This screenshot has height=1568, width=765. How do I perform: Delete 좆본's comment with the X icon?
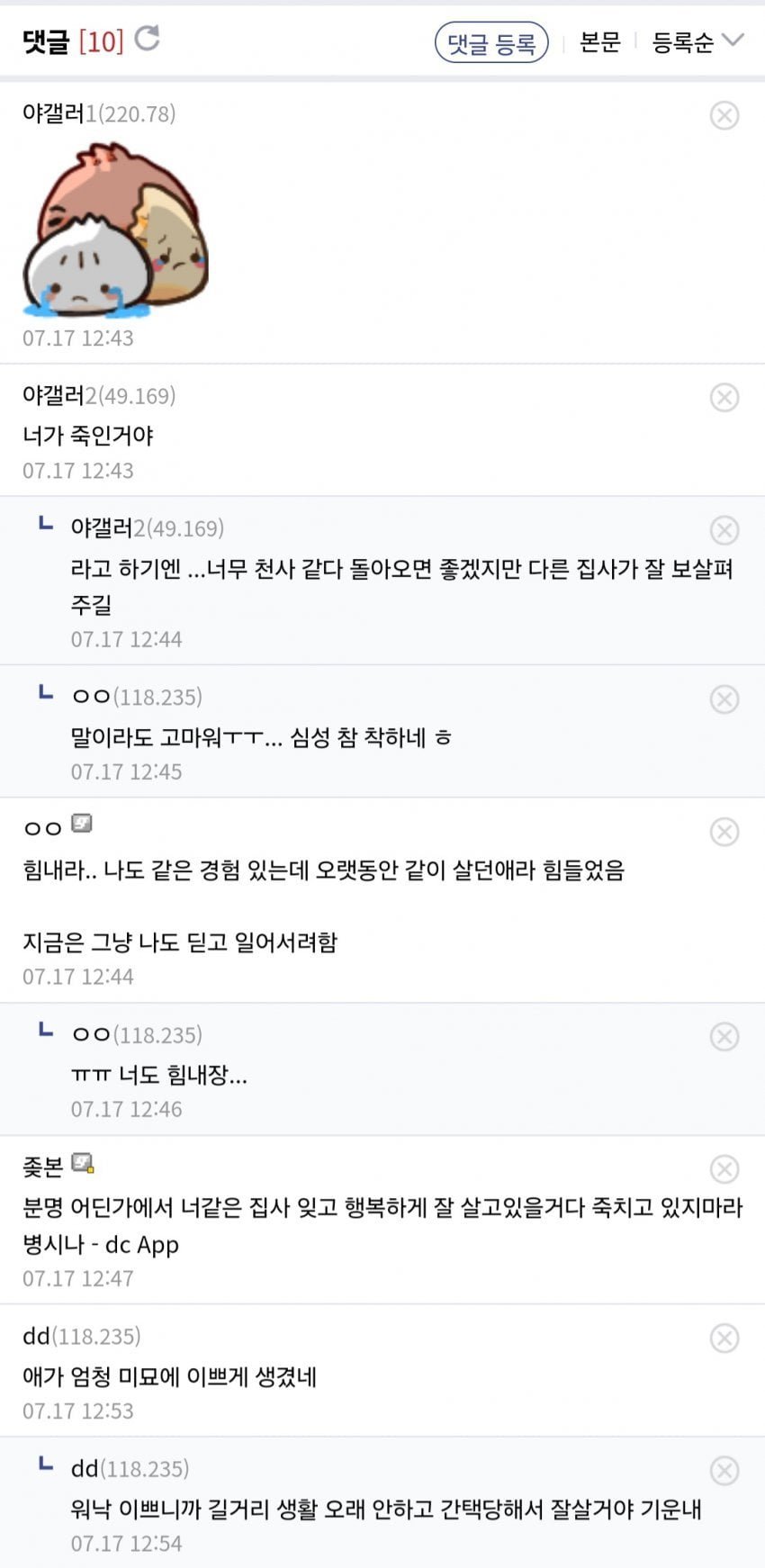724,1169
